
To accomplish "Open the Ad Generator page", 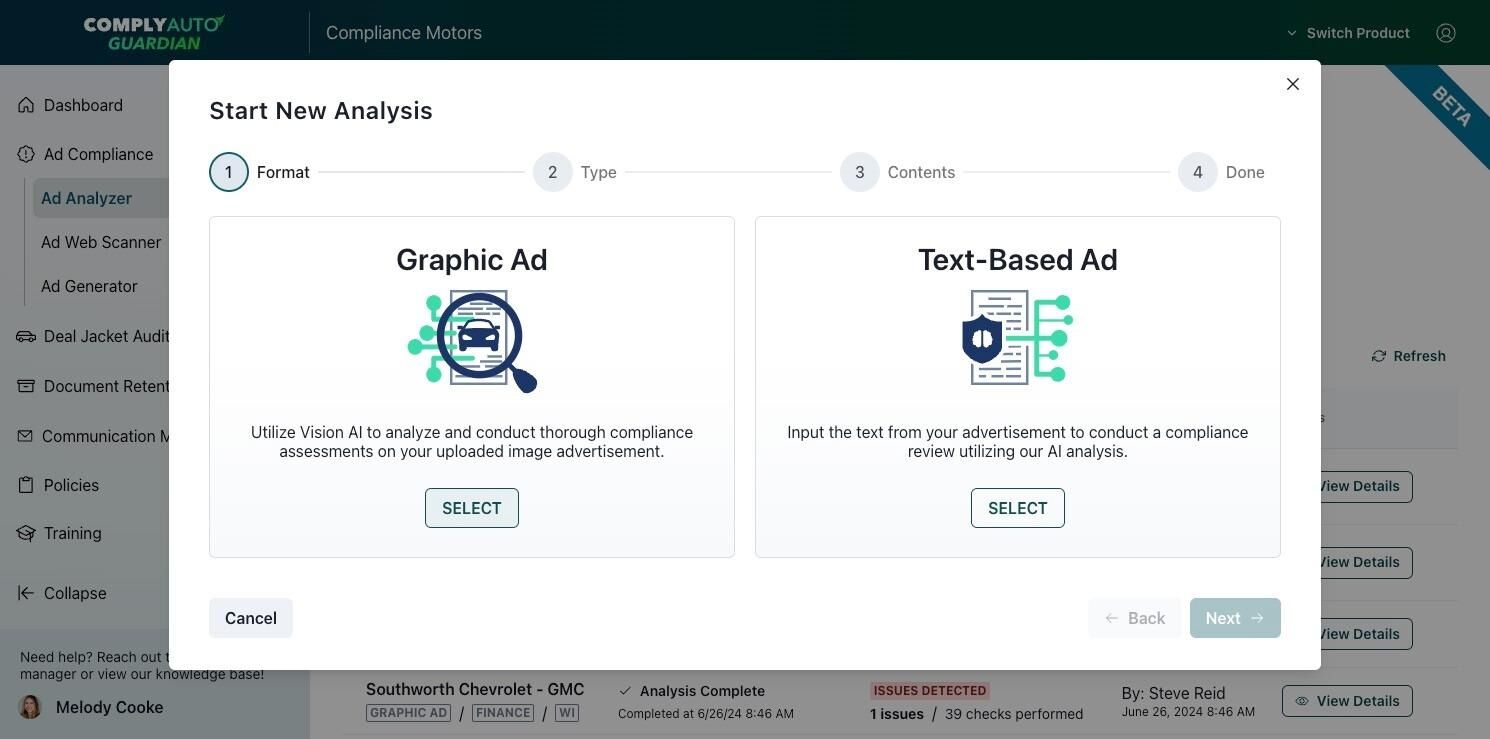I will pyautogui.click(x=89, y=286).
